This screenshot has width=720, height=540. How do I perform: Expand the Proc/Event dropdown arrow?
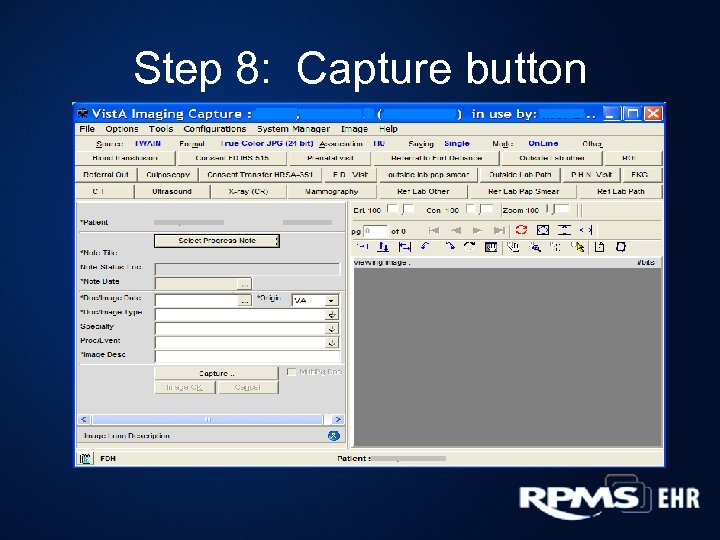point(332,343)
